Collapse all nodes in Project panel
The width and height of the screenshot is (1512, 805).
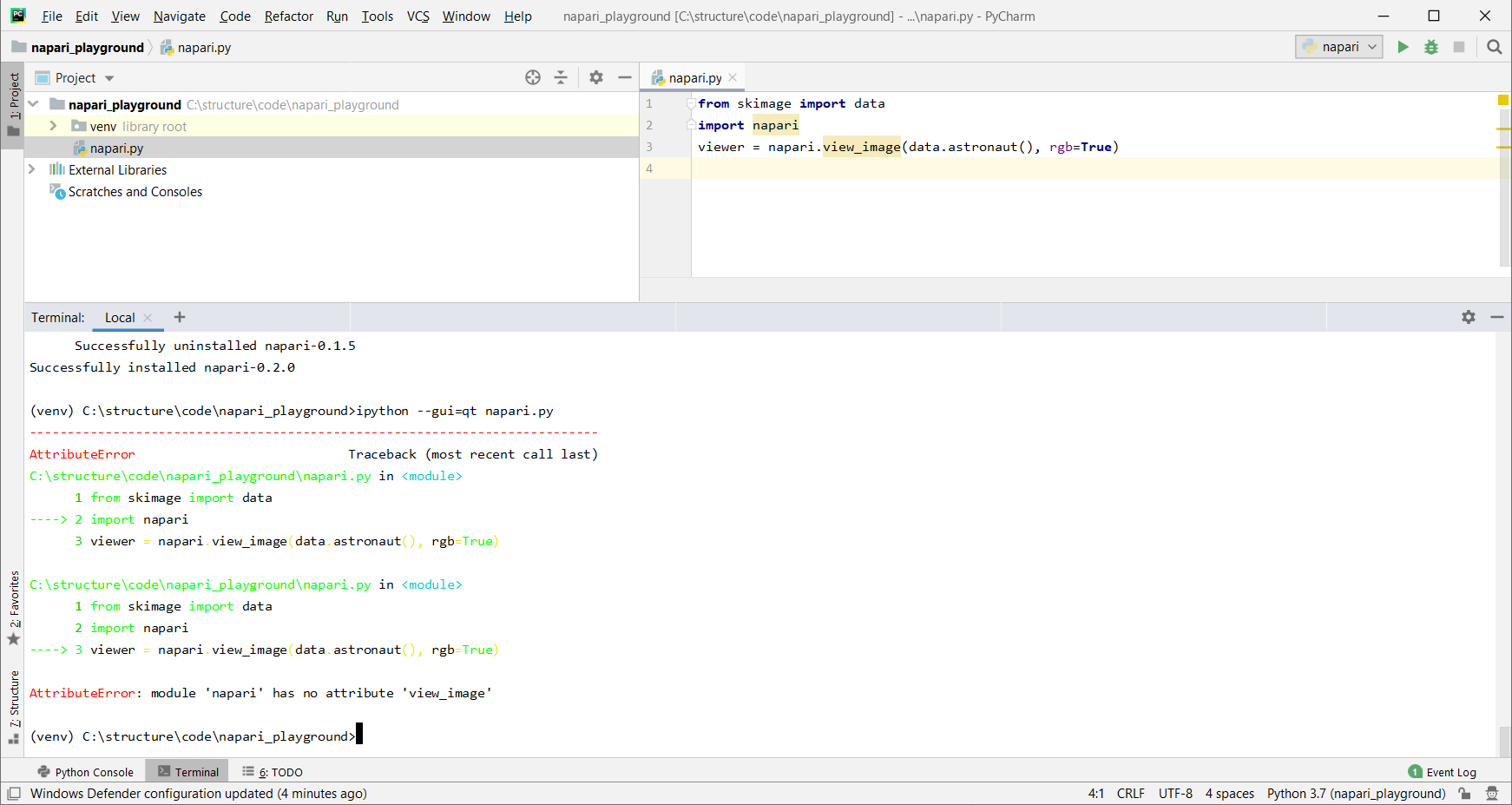(x=561, y=77)
